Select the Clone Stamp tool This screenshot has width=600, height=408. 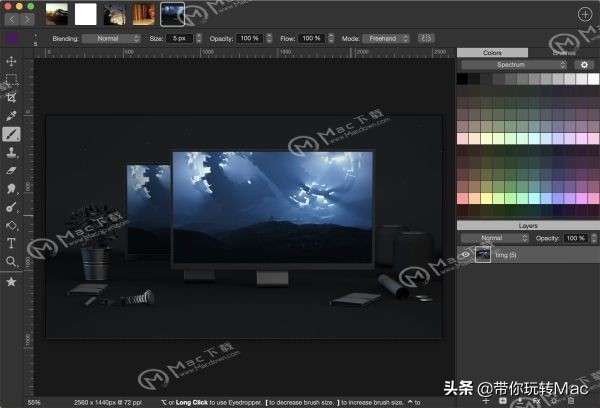11,152
